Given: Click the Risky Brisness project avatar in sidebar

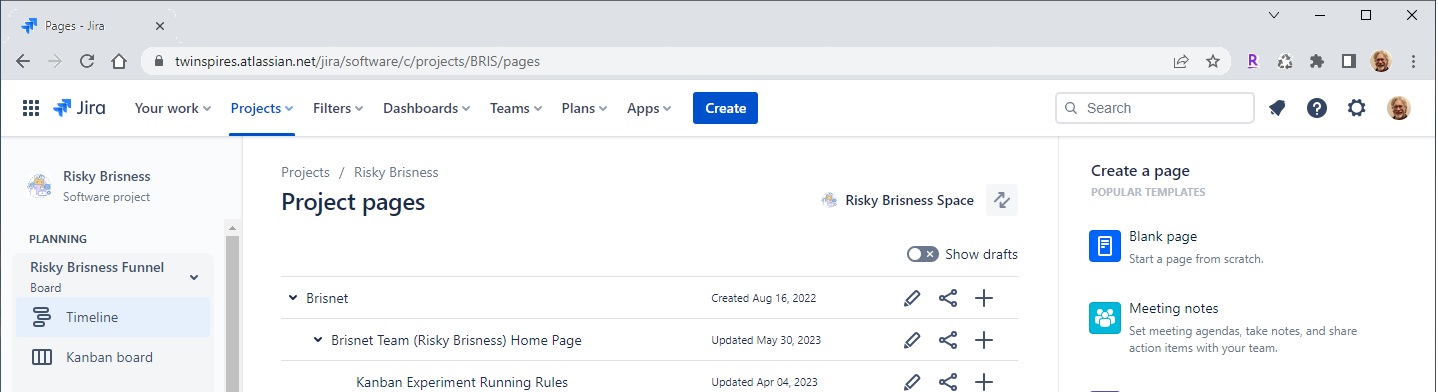Looking at the screenshot, I should [x=39, y=186].
